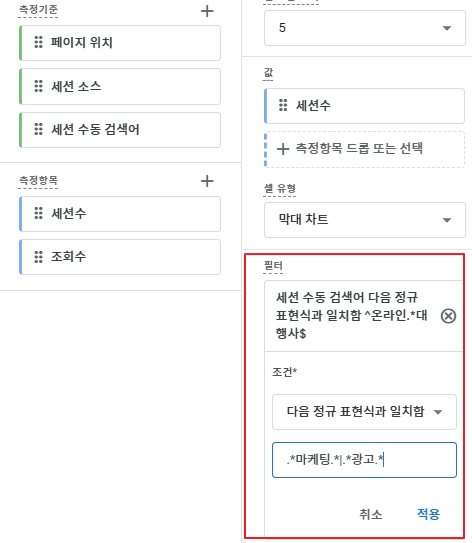The image size is (472, 543).
Task: Click 취소 to cancel the filter
Action: 371,514
